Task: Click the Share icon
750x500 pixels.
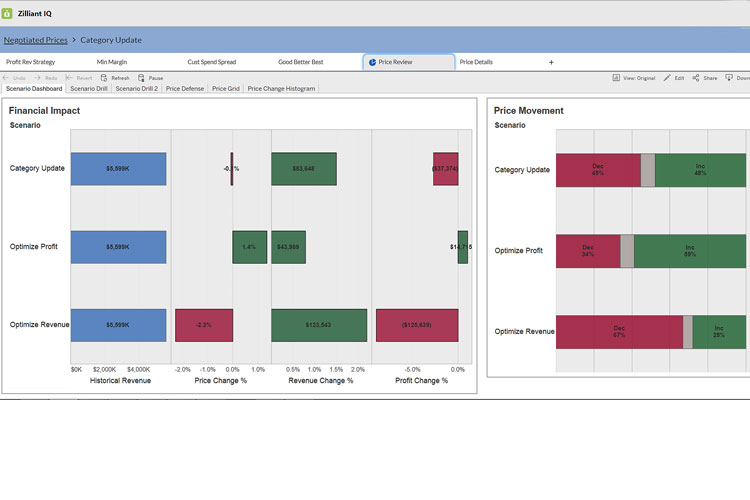Action: click(x=696, y=77)
